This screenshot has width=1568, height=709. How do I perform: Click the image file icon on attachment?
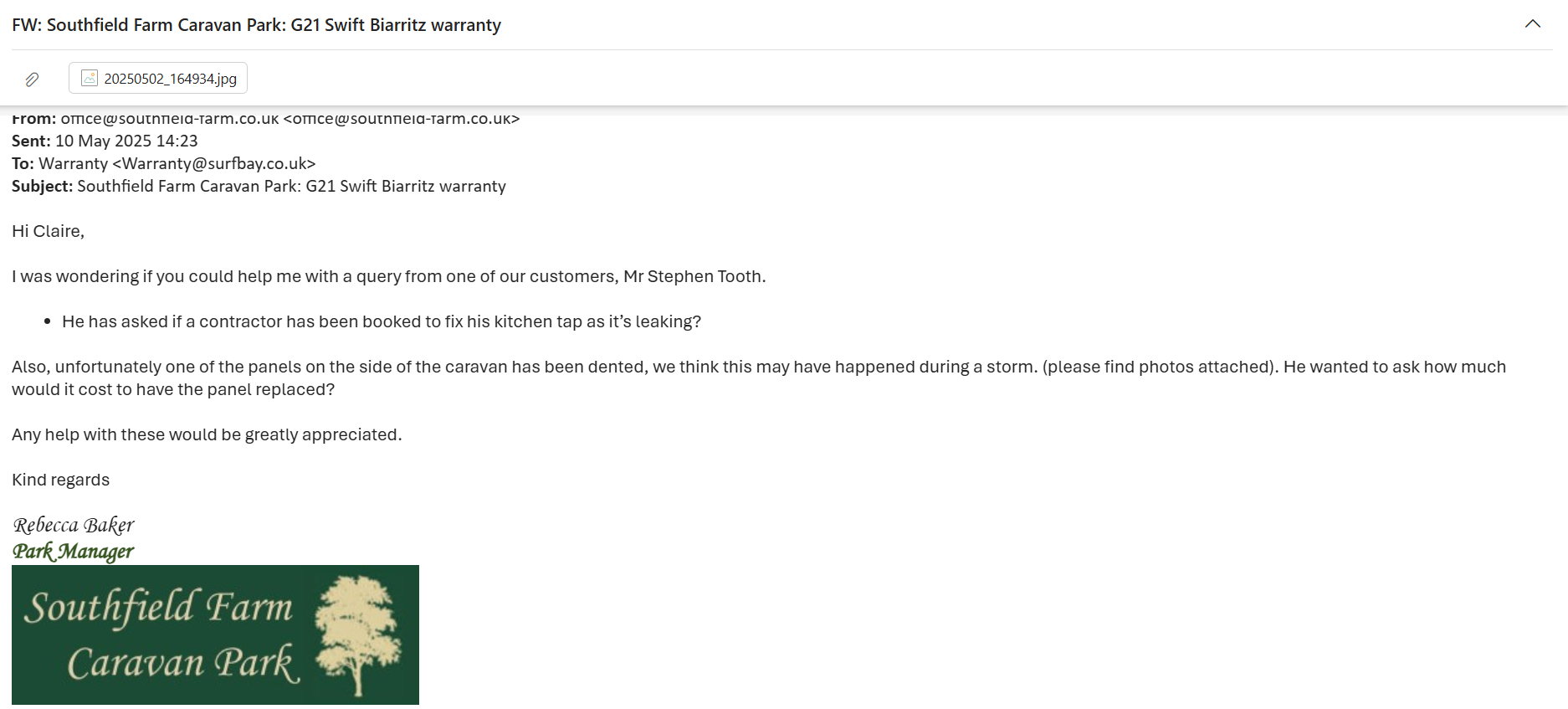(x=90, y=79)
